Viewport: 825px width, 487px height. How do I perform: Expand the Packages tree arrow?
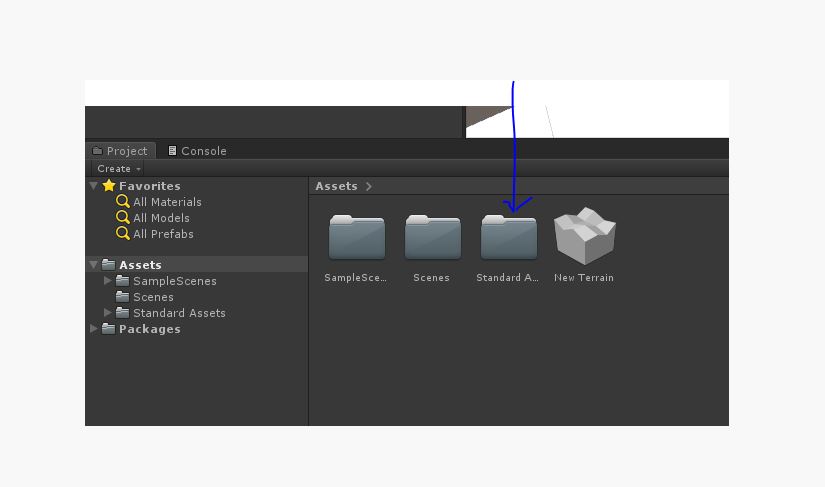point(94,329)
